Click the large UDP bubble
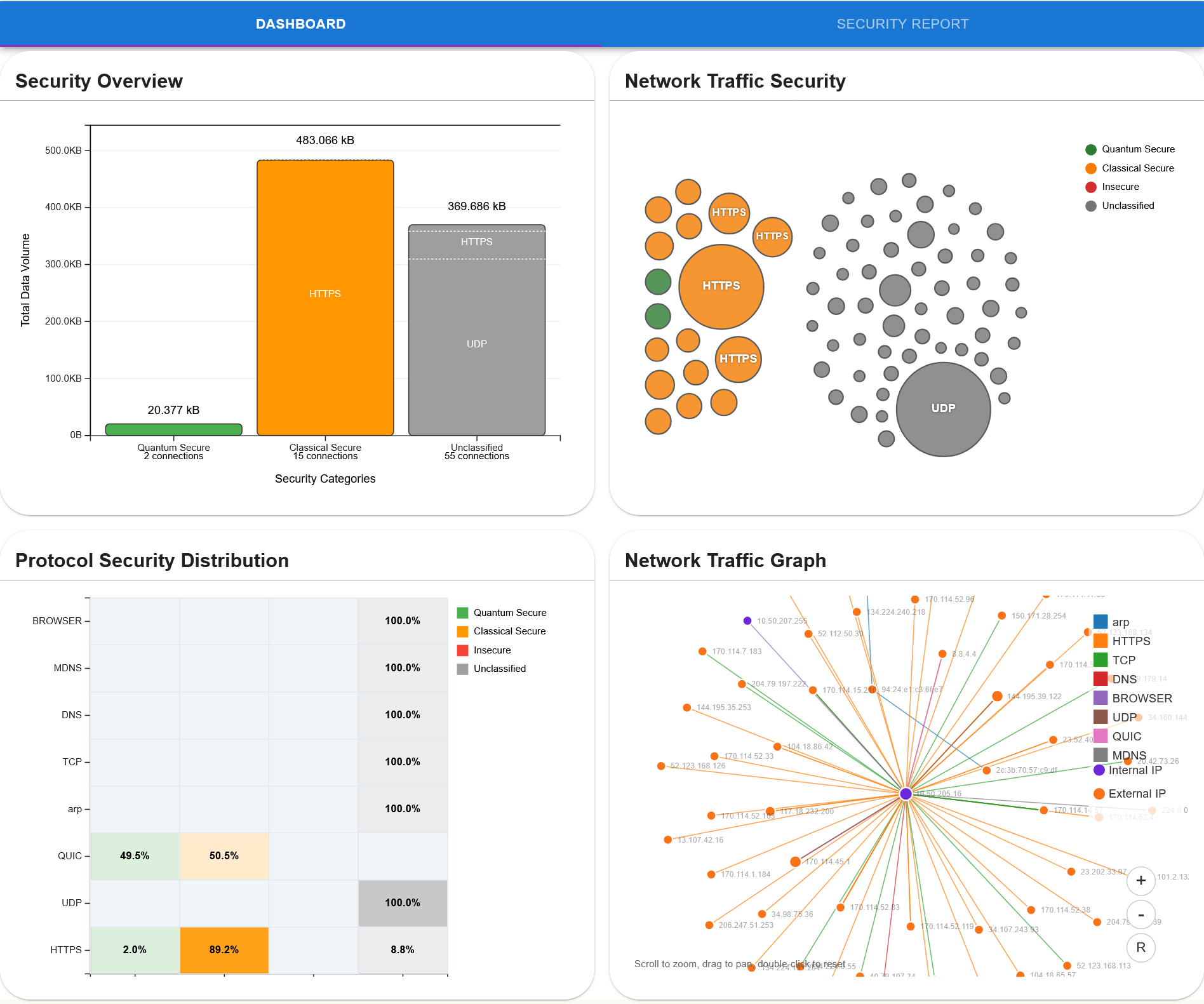Screen dimensions: 1204x1004 (943, 409)
